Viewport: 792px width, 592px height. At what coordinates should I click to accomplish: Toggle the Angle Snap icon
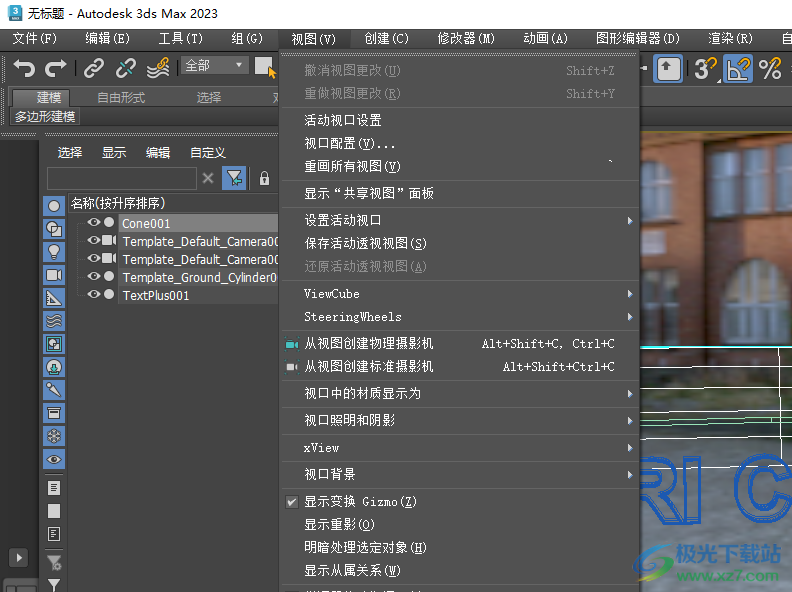point(738,69)
